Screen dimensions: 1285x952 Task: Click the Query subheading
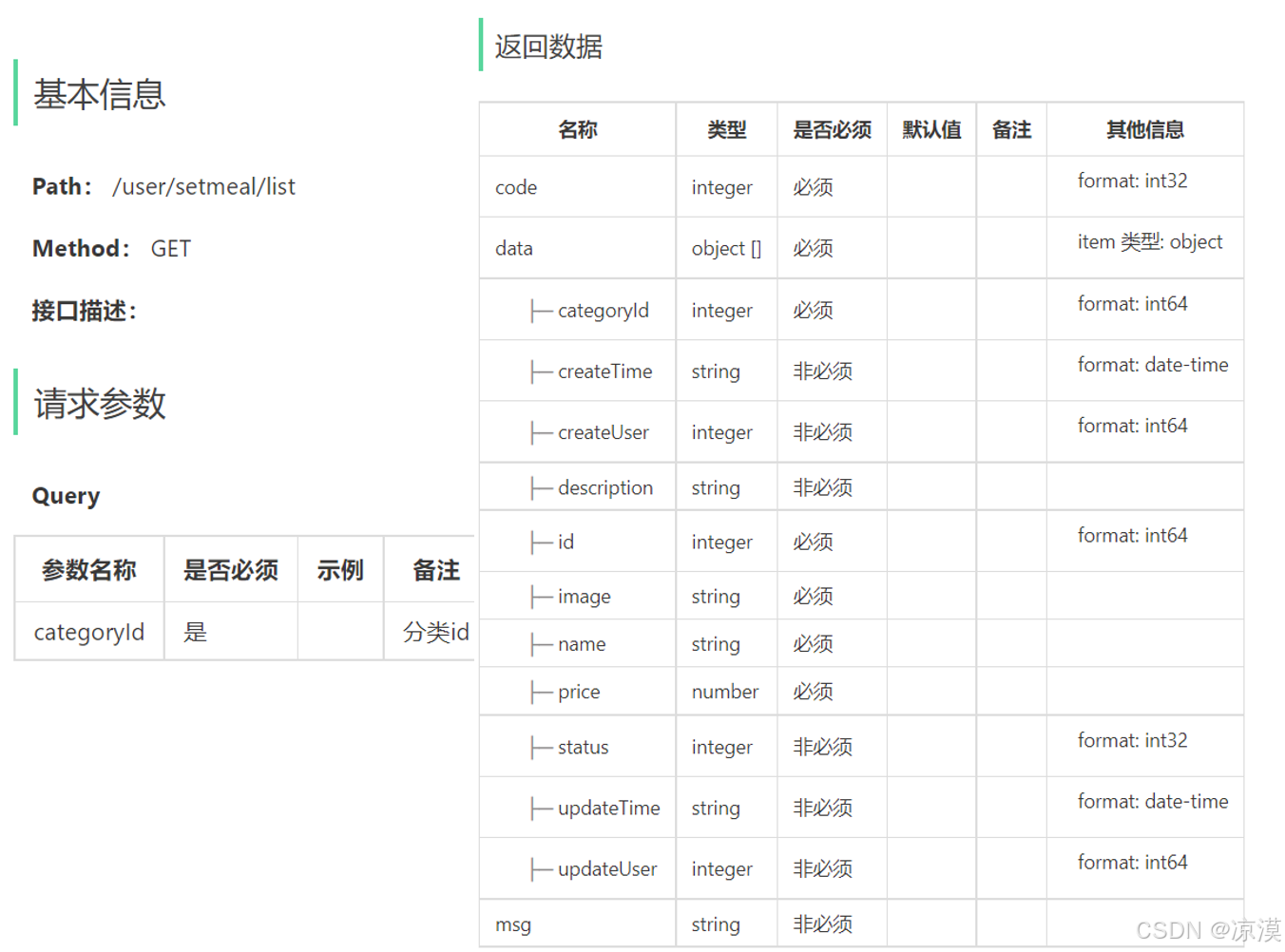(x=66, y=496)
